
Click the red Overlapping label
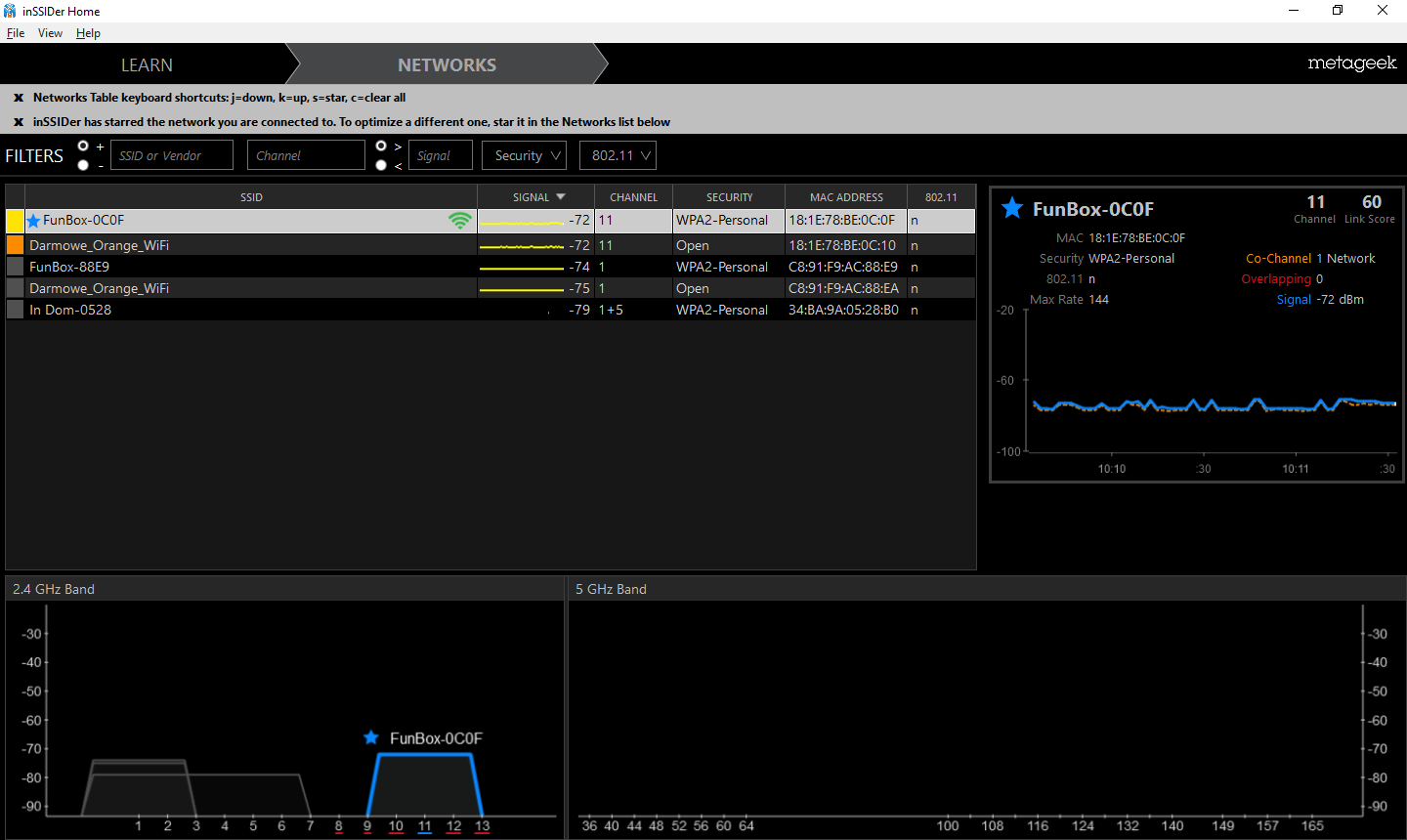pos(1276,279)
